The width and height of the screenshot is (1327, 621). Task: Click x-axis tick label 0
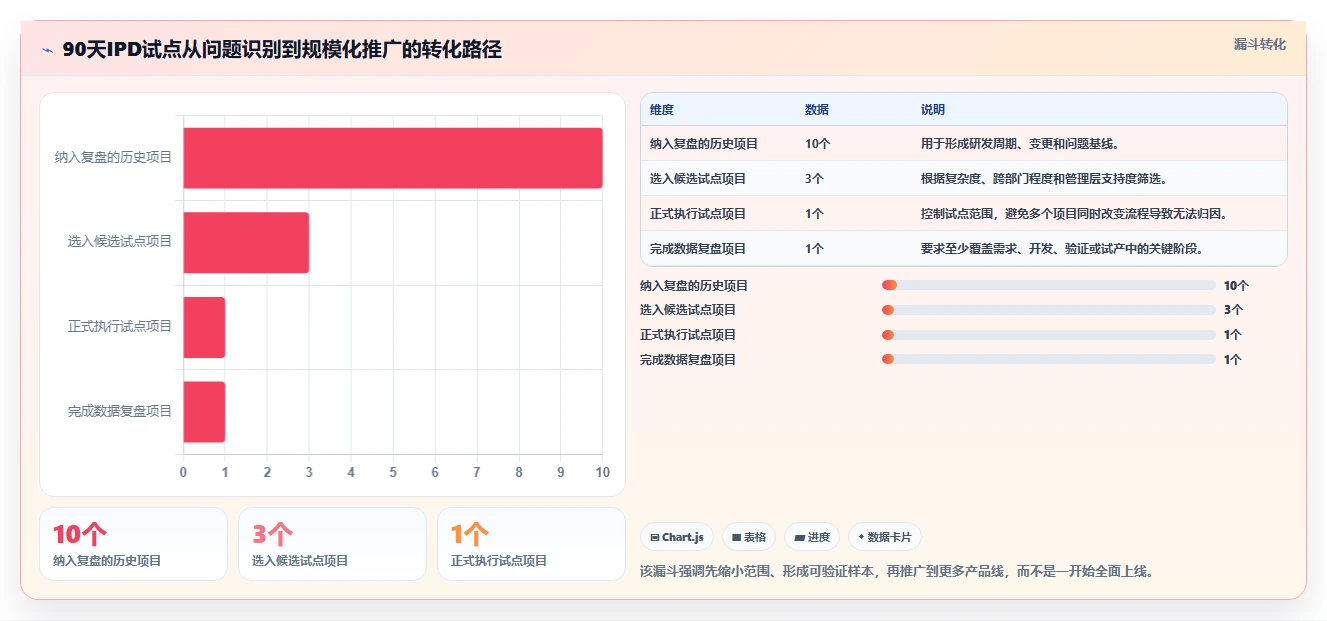(x=183, y=472)
